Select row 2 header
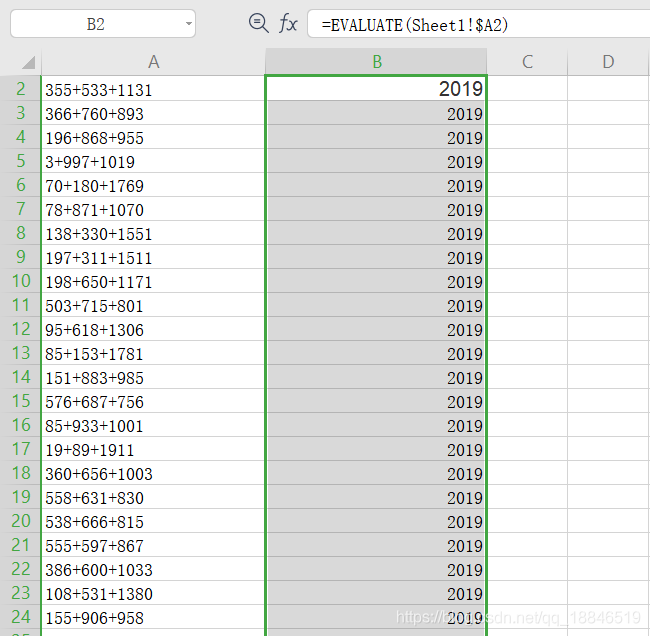650x636 pixels. (x=21, y=89)
